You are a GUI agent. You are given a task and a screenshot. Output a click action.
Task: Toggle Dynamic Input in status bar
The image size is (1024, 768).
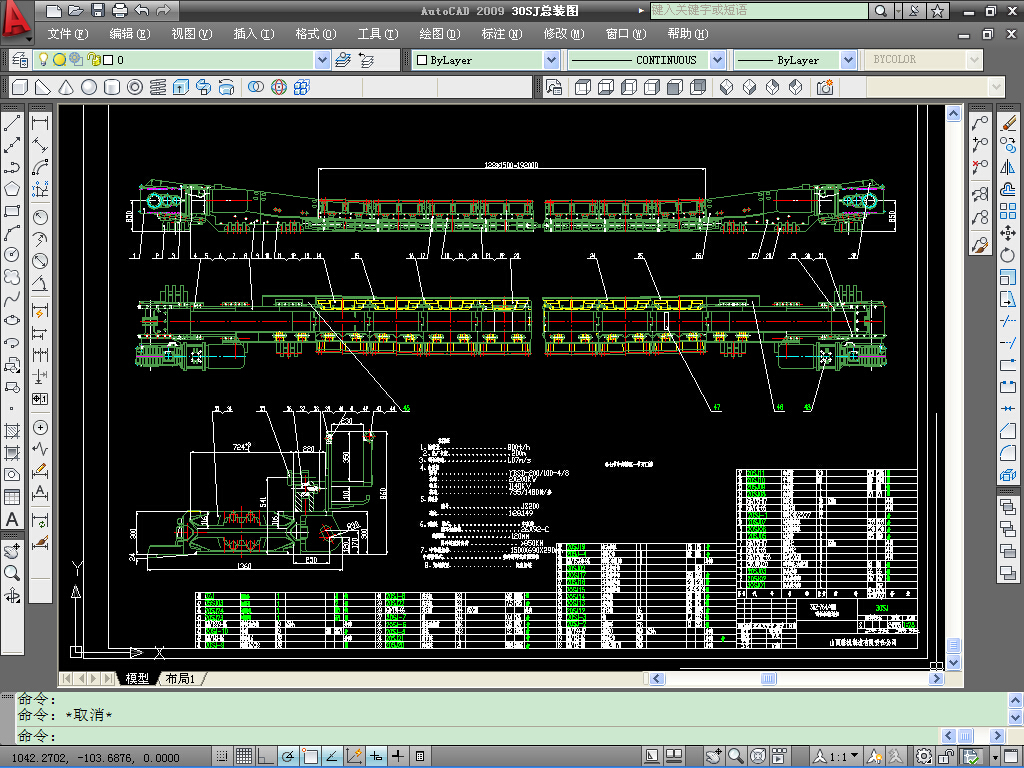376,756
